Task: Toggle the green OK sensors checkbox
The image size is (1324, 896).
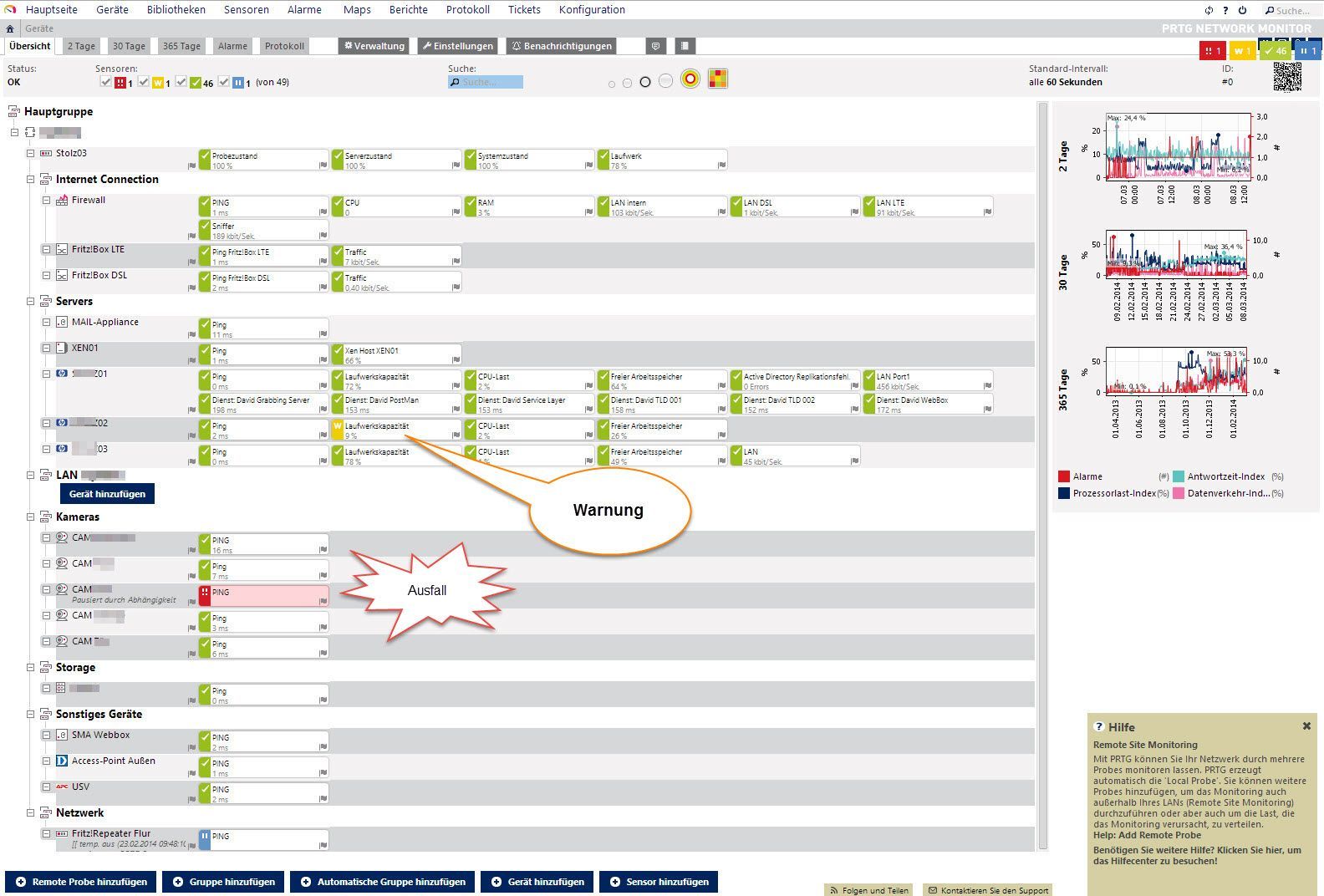Action: 181,82
